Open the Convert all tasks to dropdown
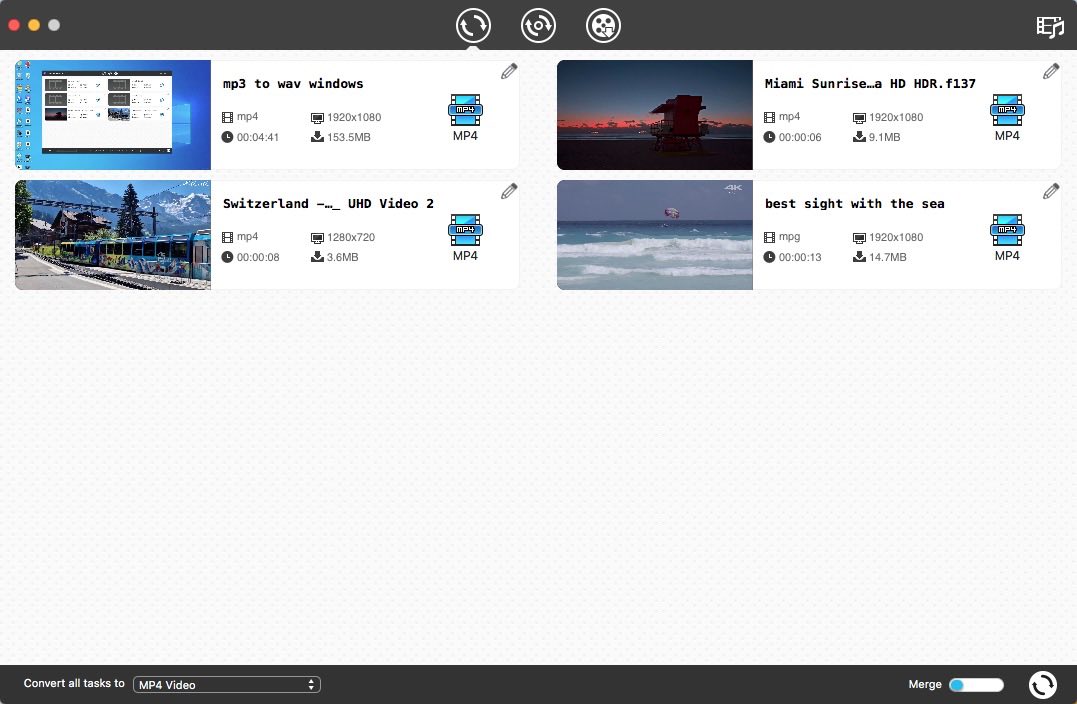Image resolution: width=1077 pixels, height=704 pixels. [226, 684]
